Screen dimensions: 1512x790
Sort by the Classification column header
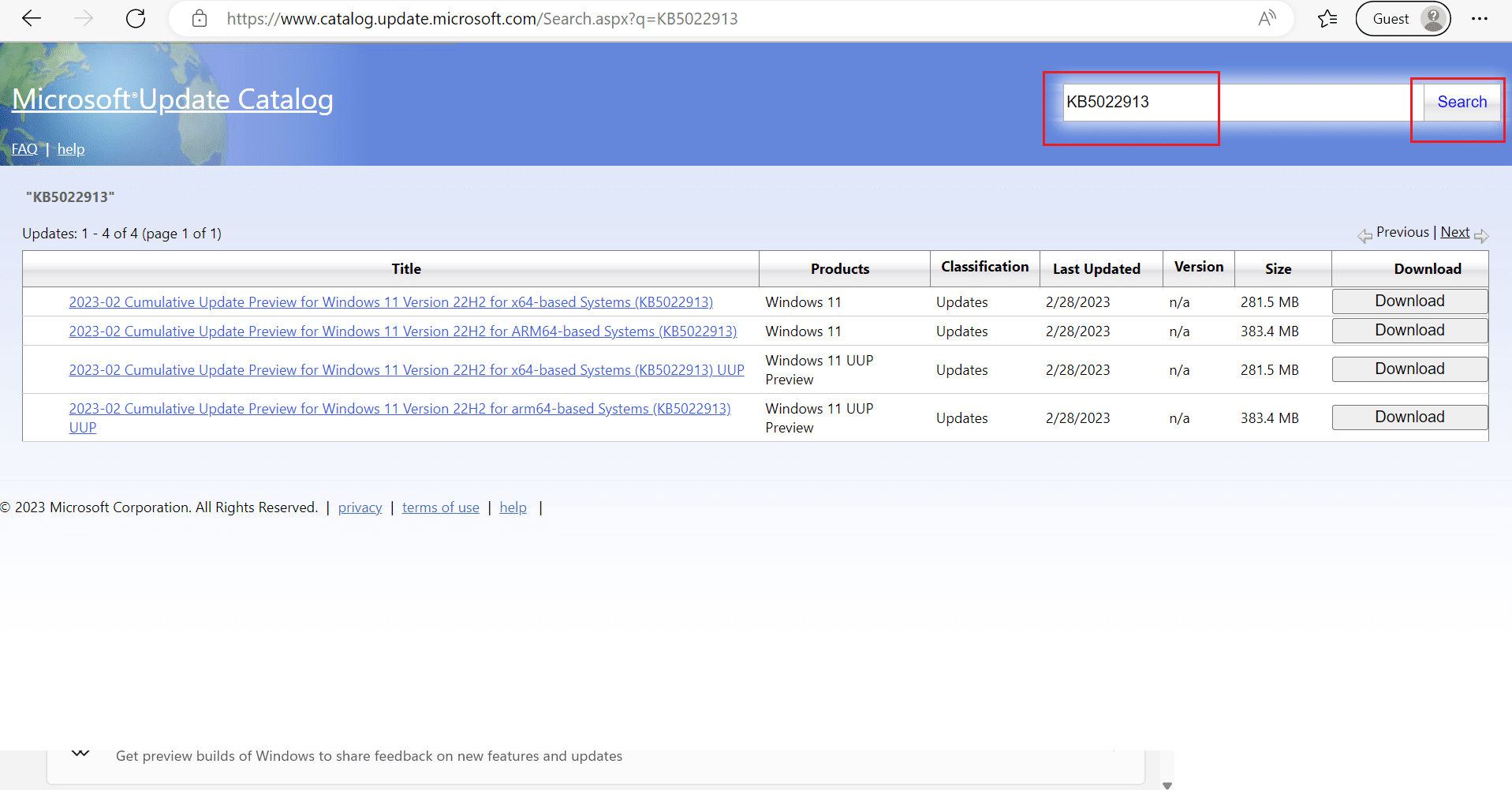point(984,267)
